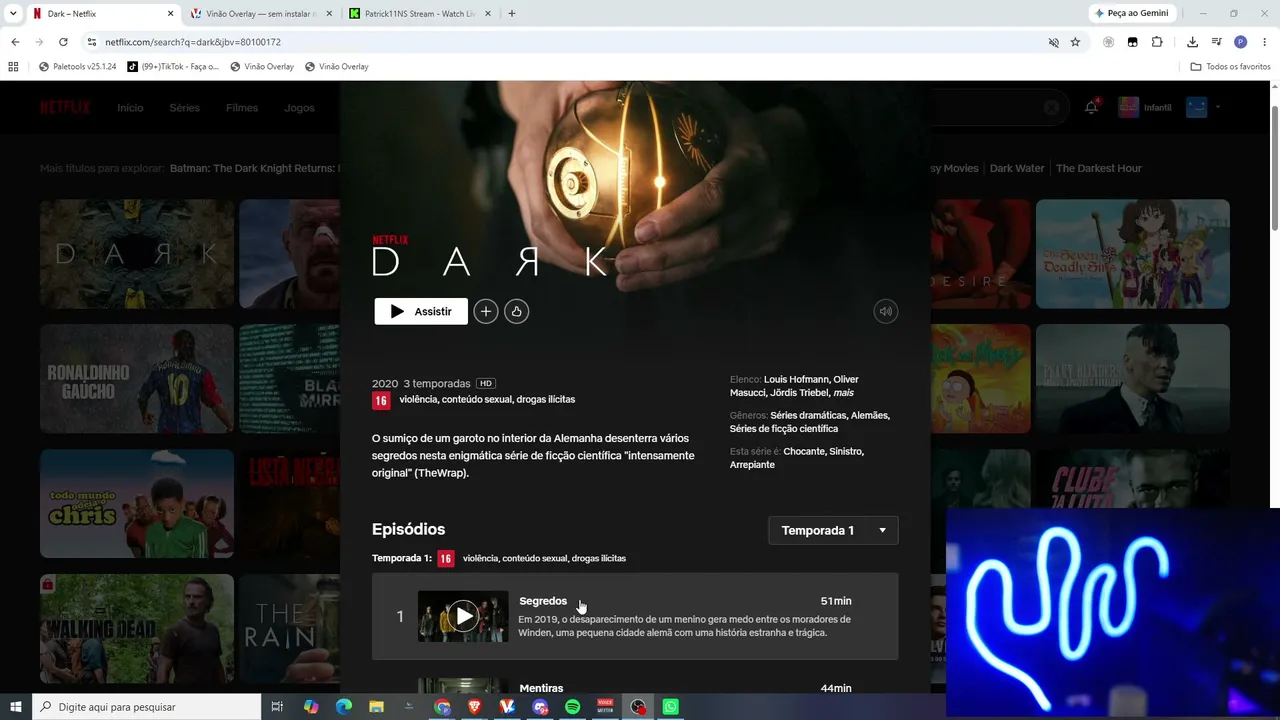This screenshot has width=1280, height=720.
Task: Open File Explorer from the taskbar
Action: coord(377,707)
